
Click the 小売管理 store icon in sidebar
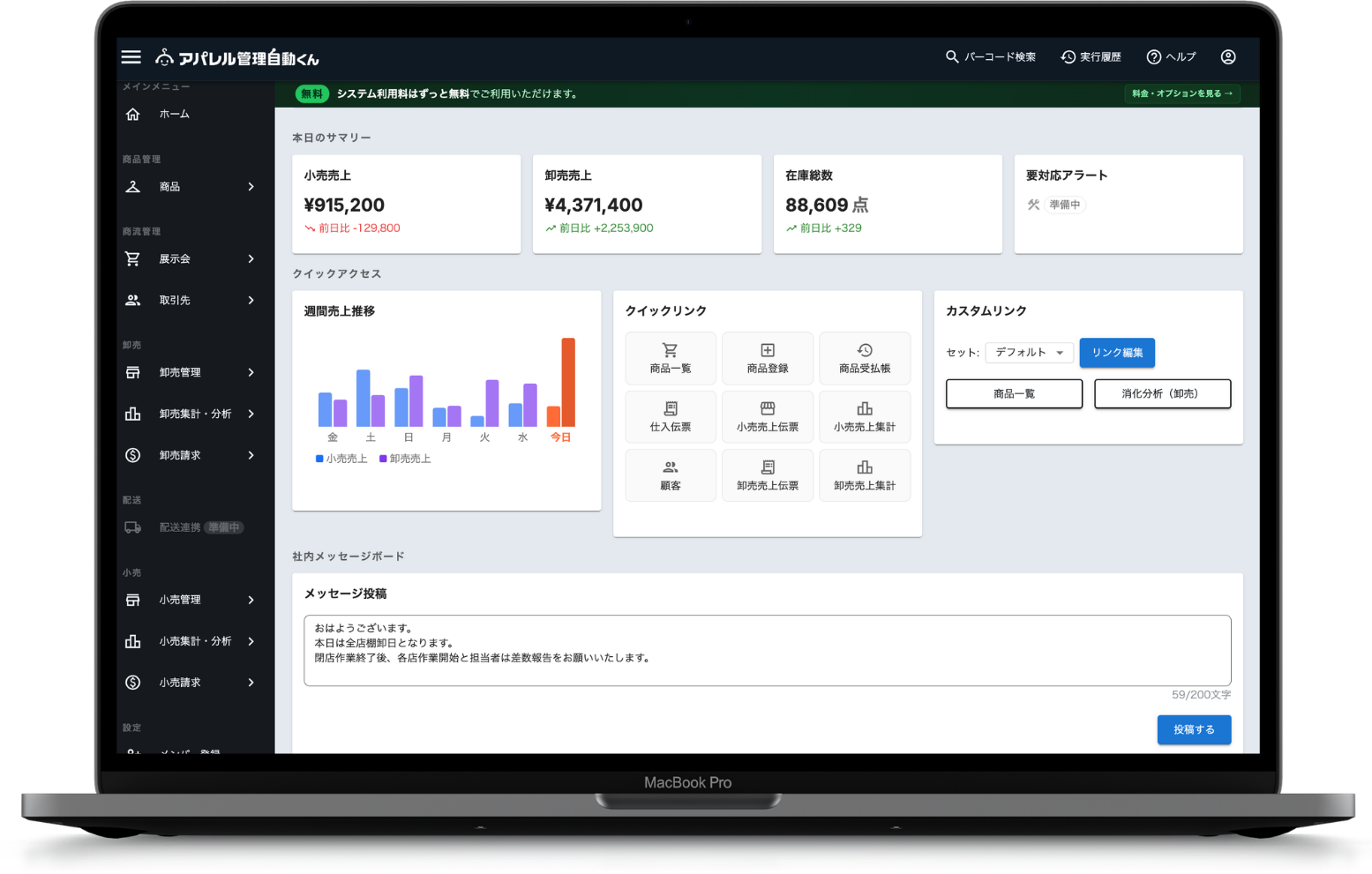point(133,601)
